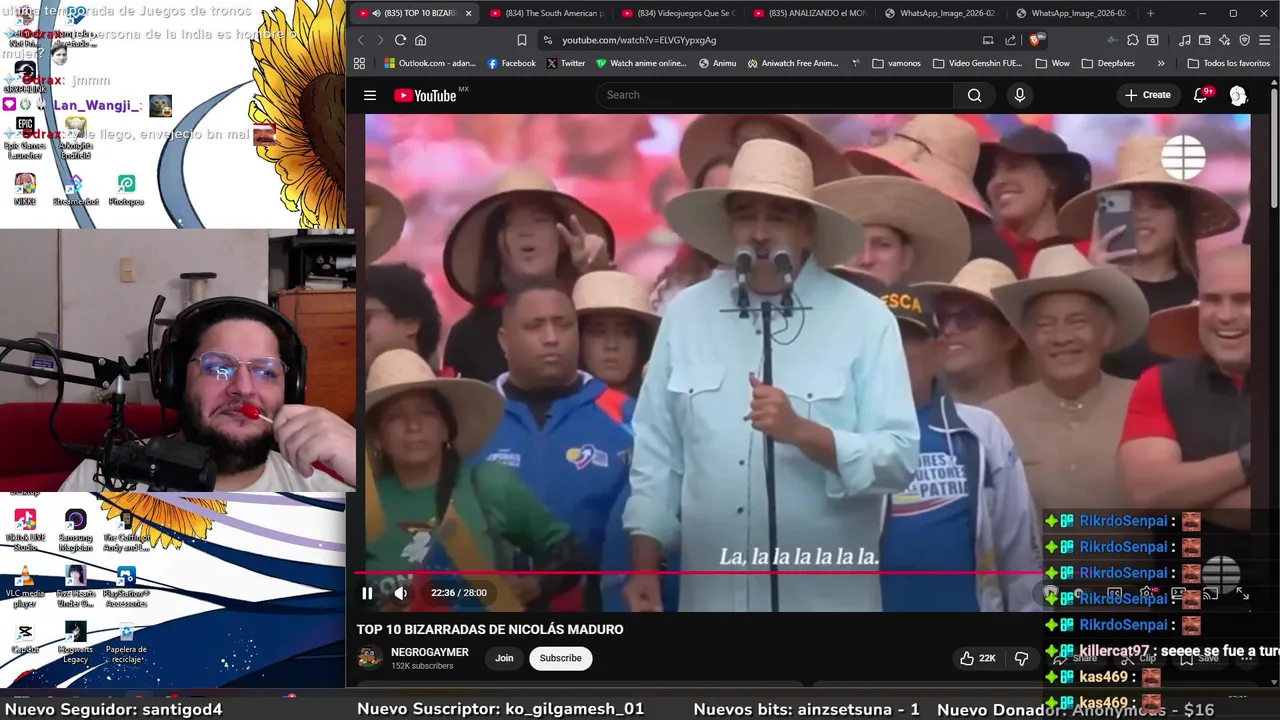Viewport: 1280px width, 720px height.
Task: Open the NEGROGAYMER channel avatar
Action: (370, 658)
